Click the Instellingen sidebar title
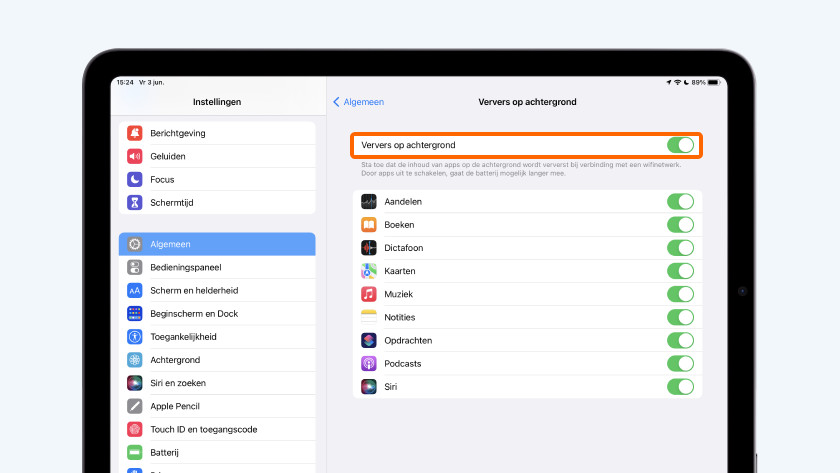The height and width of the screenshot is (473, 840). coord(217,102)
